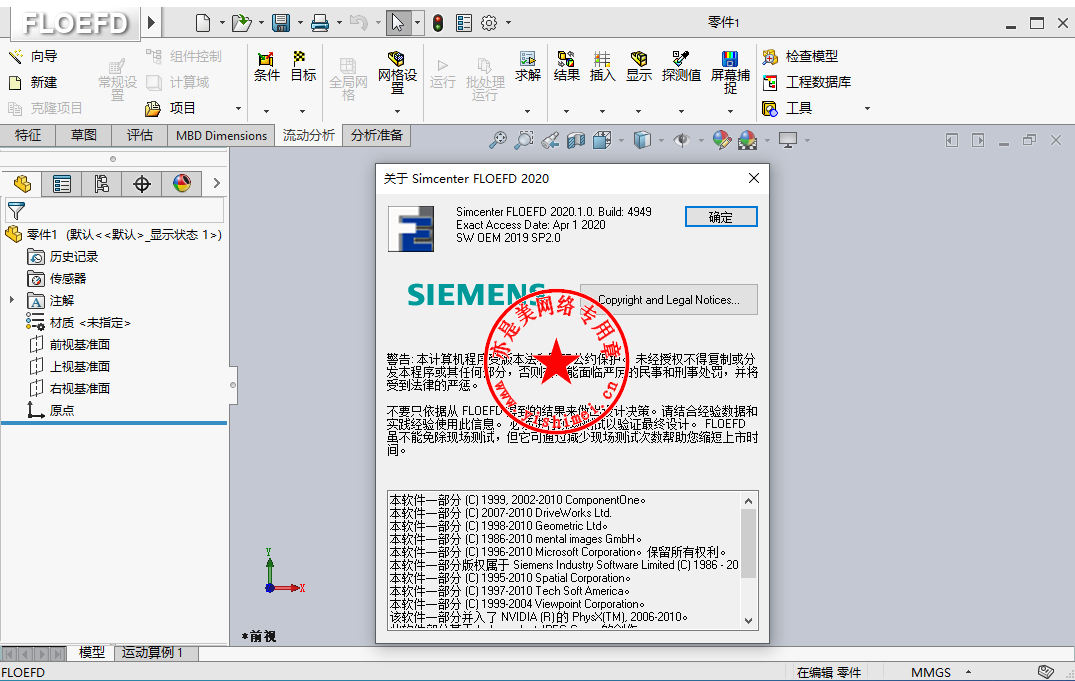Switch to the 分析准备 tab
Viewport: 1075px width, 681px height.
point(376,135)
